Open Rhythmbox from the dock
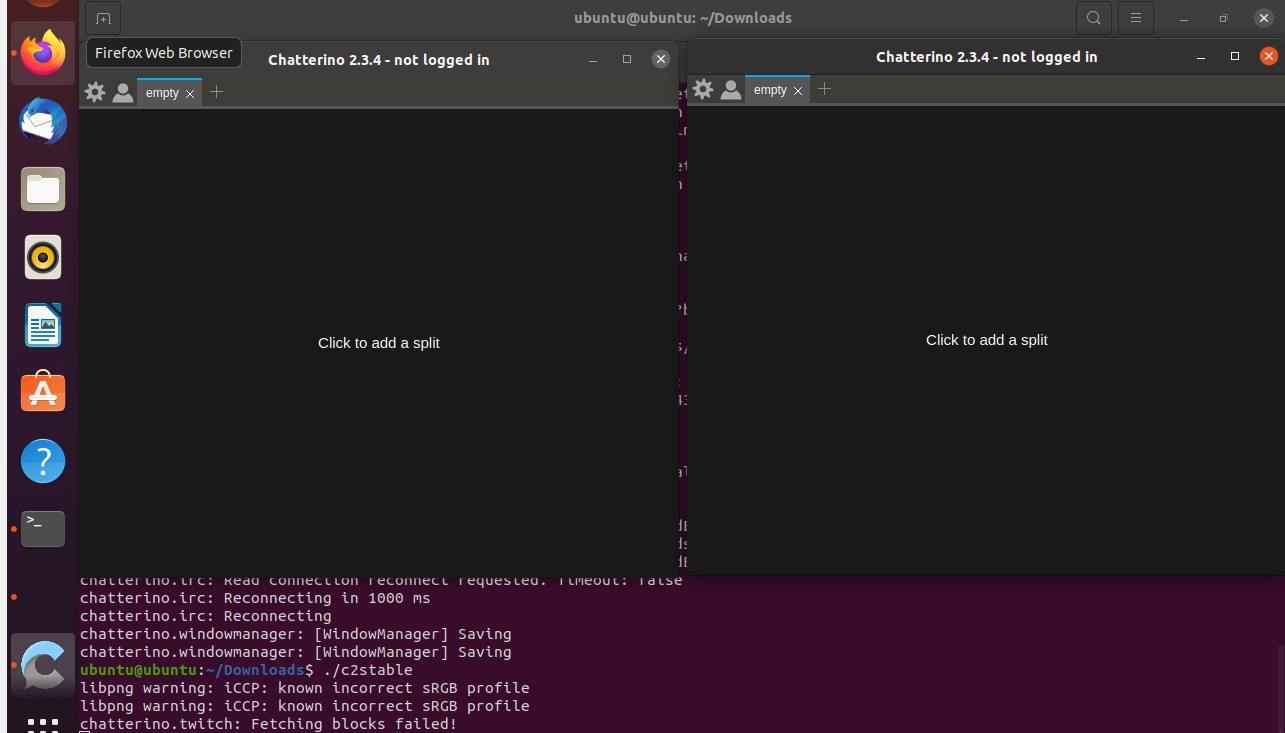This screenshot has height=733, width=1285. (43, 257)
